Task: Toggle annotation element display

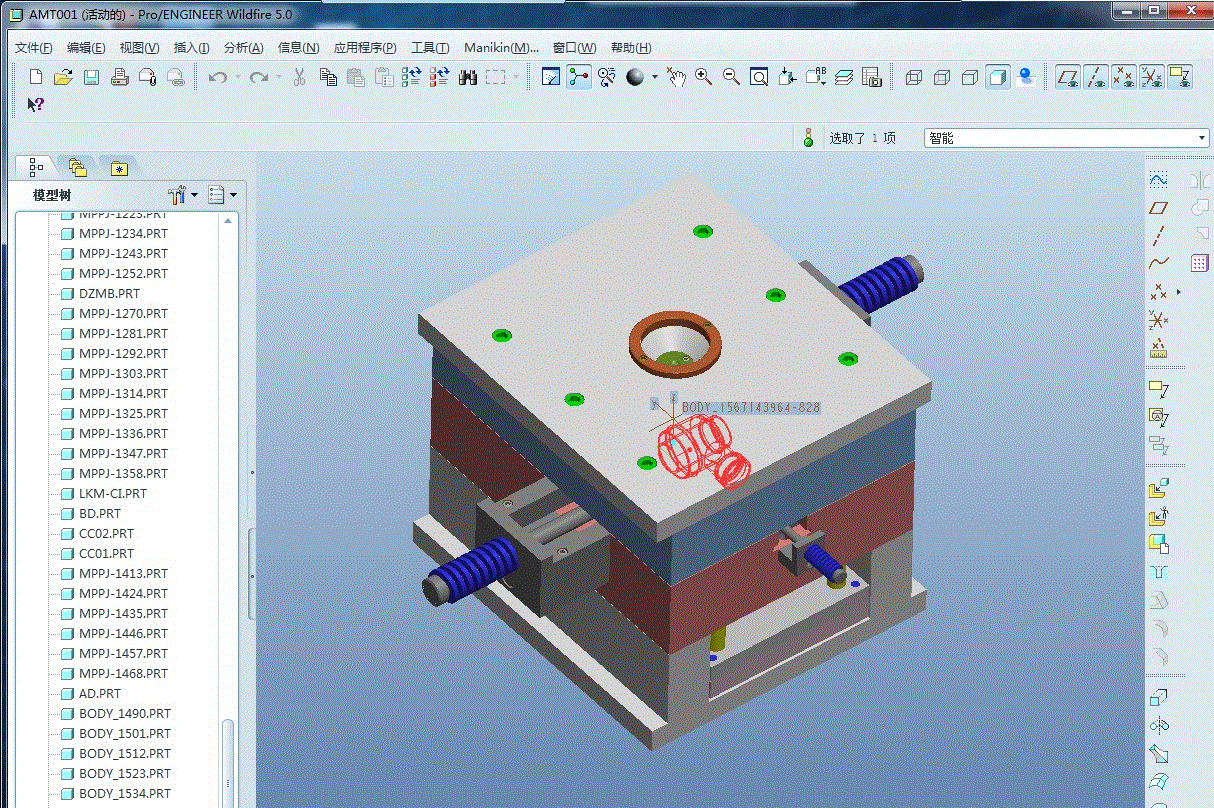Action: point(1180,77)
